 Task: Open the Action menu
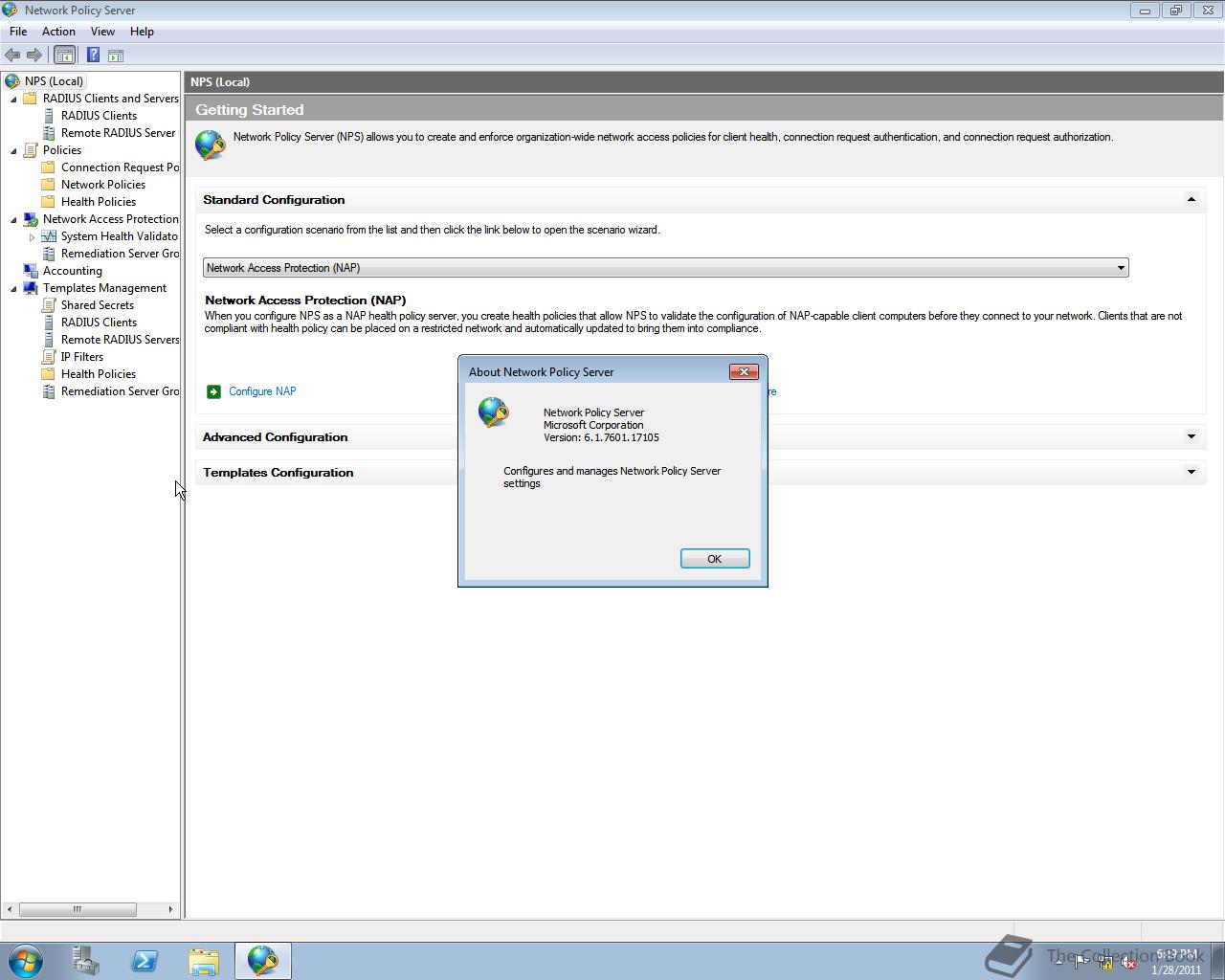point(58,32)
